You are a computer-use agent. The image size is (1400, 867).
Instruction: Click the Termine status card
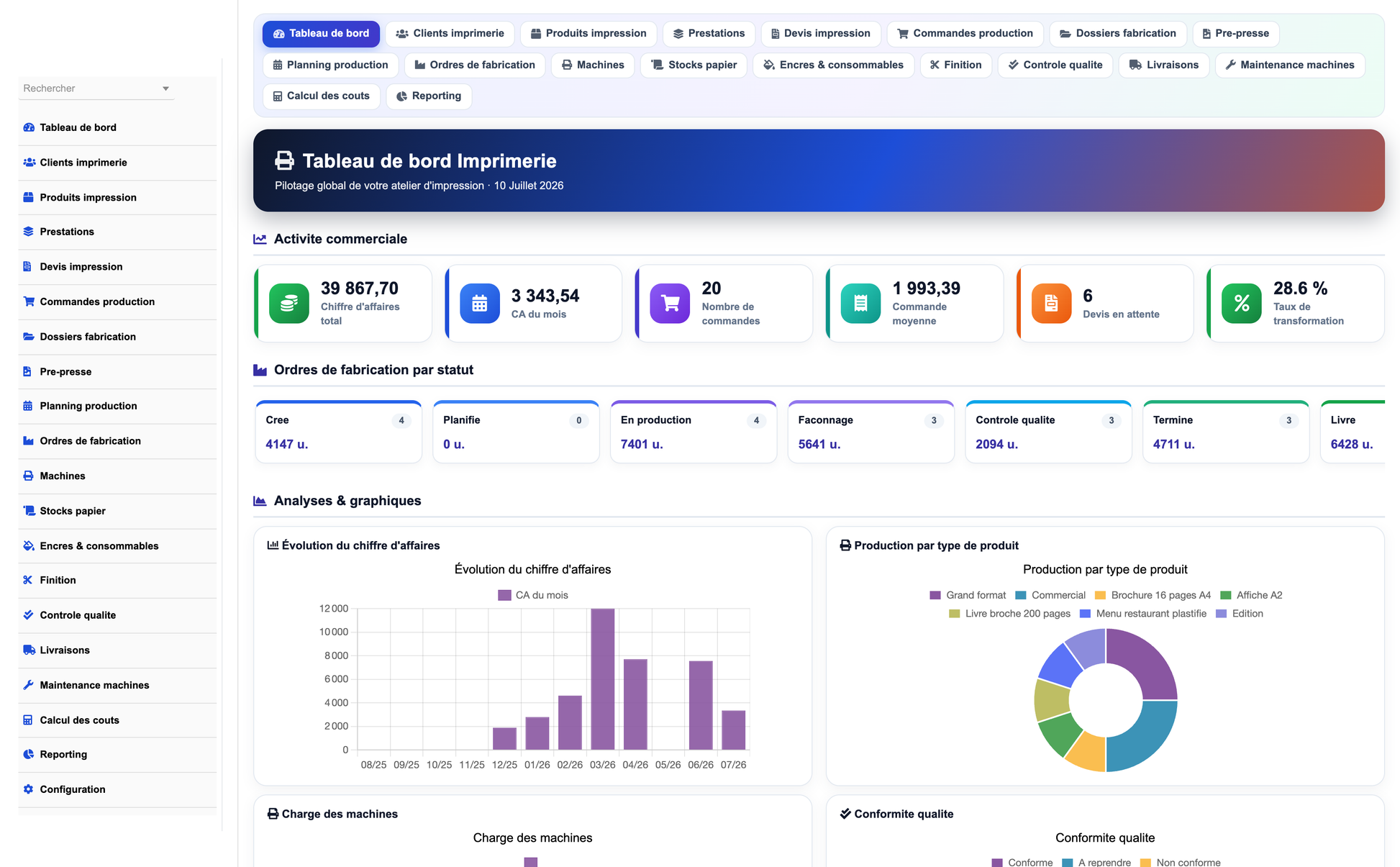coord(1226,432)
